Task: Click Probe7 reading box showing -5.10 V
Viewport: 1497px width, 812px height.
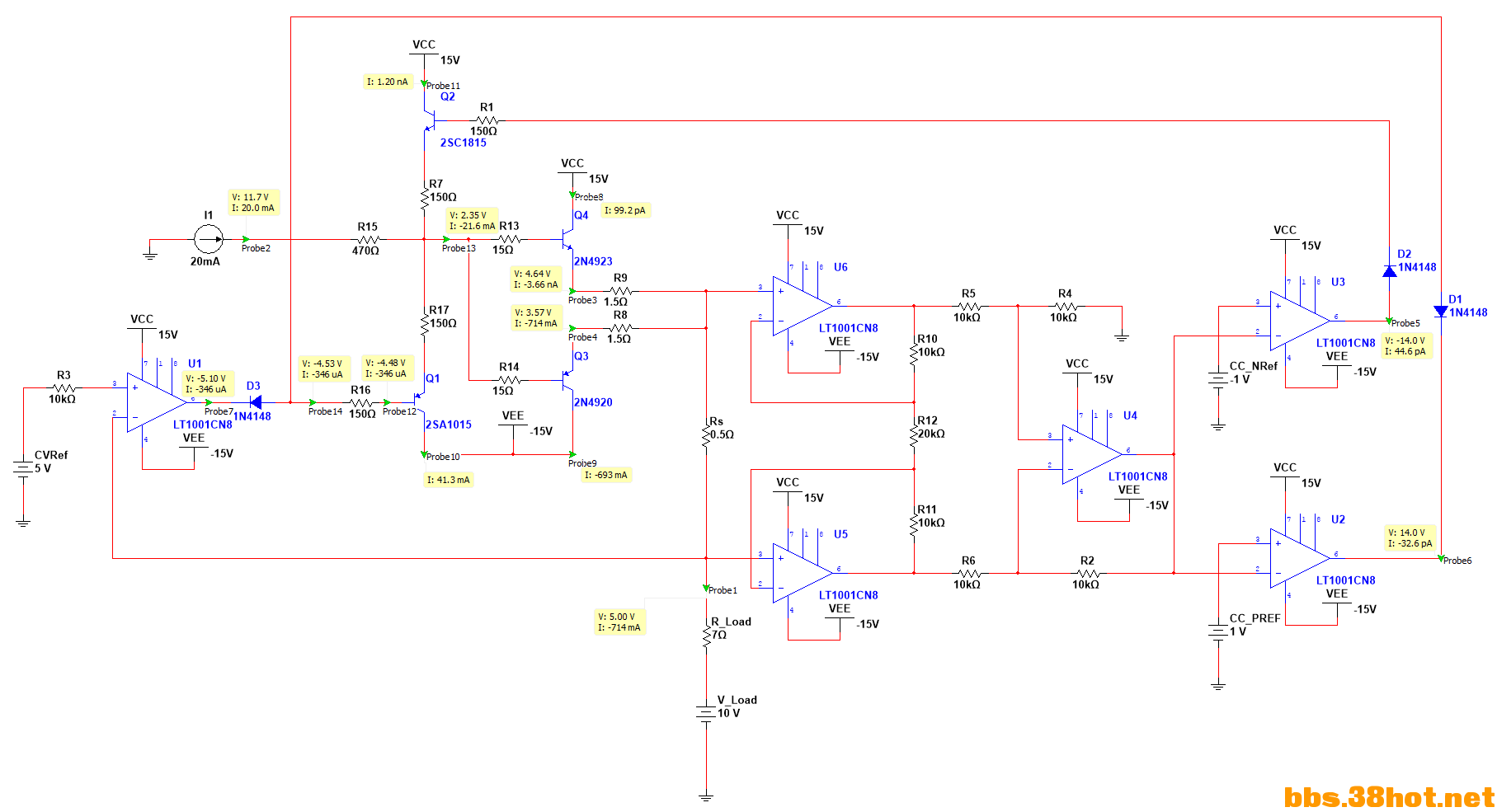Action: tap(209, 384)
